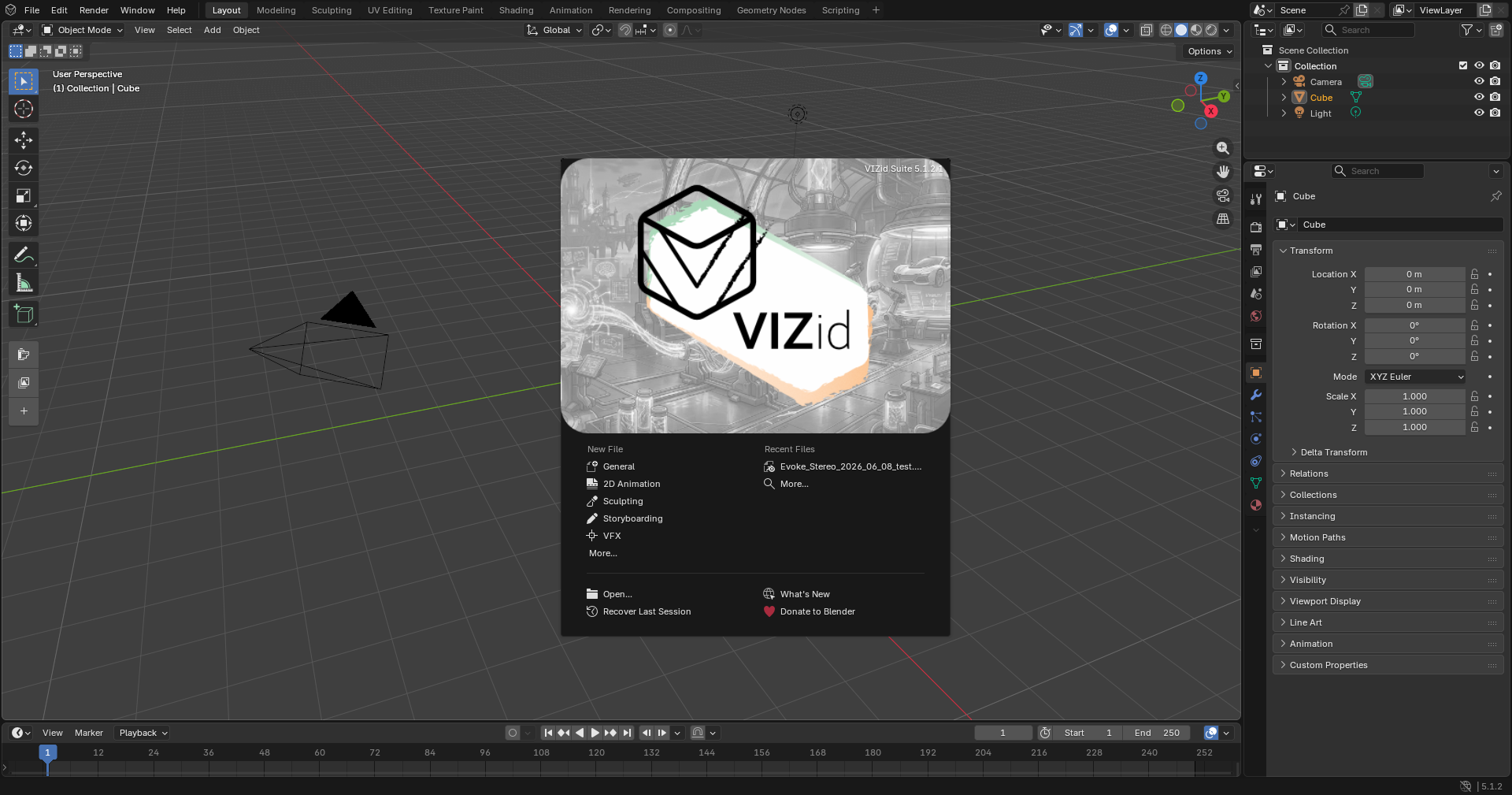This screenshot has height=795, width=1512.
Task: Open the Object Data properties tab
Action: pos(1256,483)
